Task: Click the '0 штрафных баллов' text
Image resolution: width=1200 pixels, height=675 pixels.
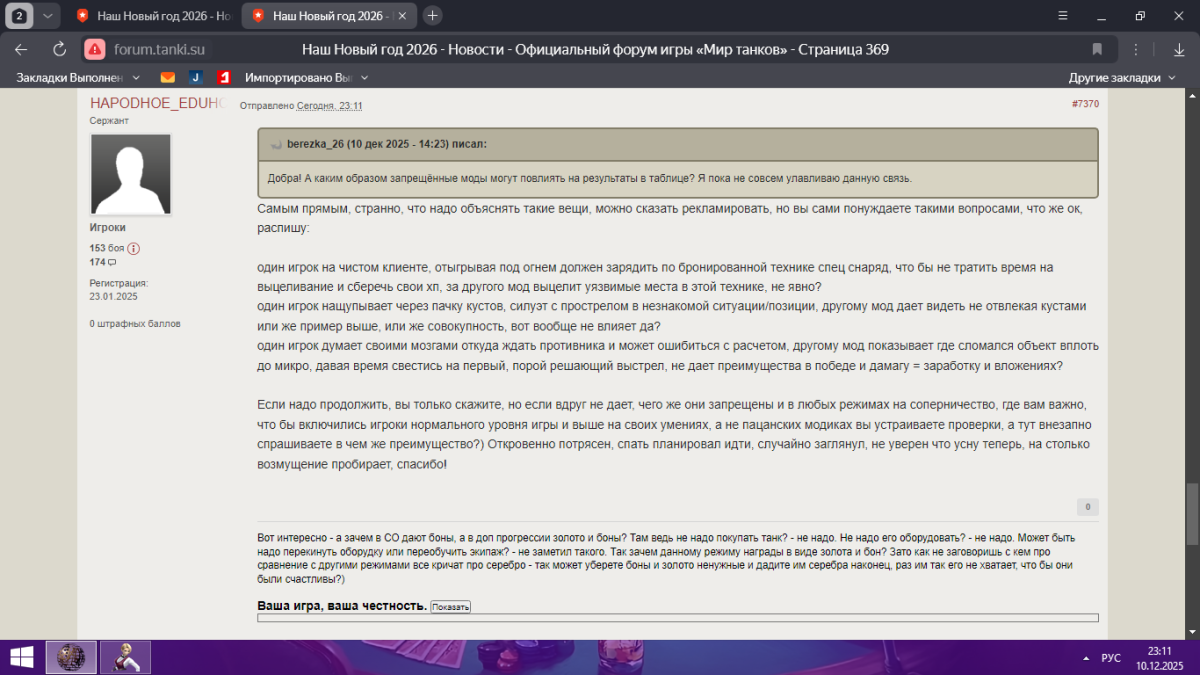Action: click(135, 324)
